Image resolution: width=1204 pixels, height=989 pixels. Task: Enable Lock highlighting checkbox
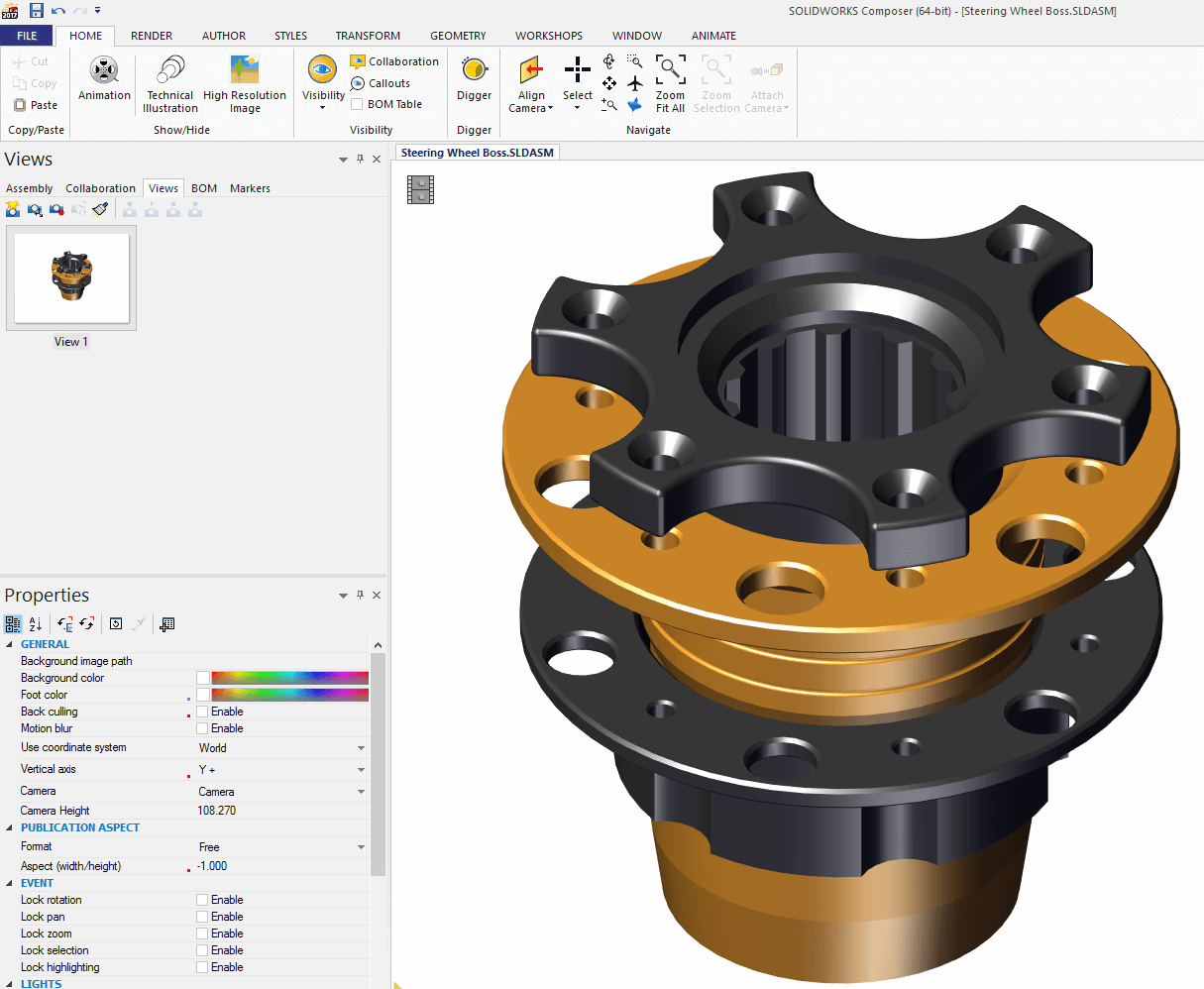(x=202, y=967)
